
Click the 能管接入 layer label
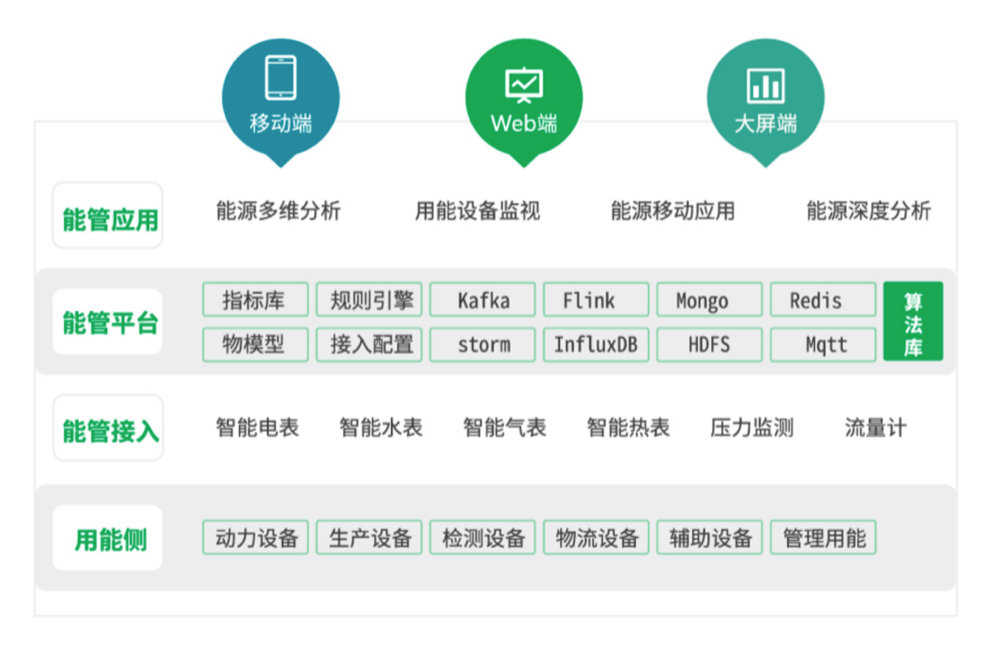(109, 429)
